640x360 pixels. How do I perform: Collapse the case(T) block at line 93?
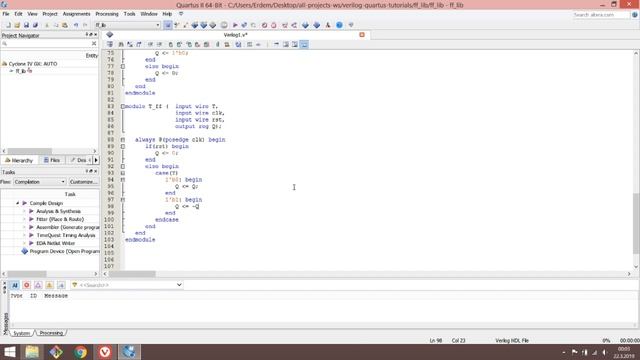click(122, 173)
